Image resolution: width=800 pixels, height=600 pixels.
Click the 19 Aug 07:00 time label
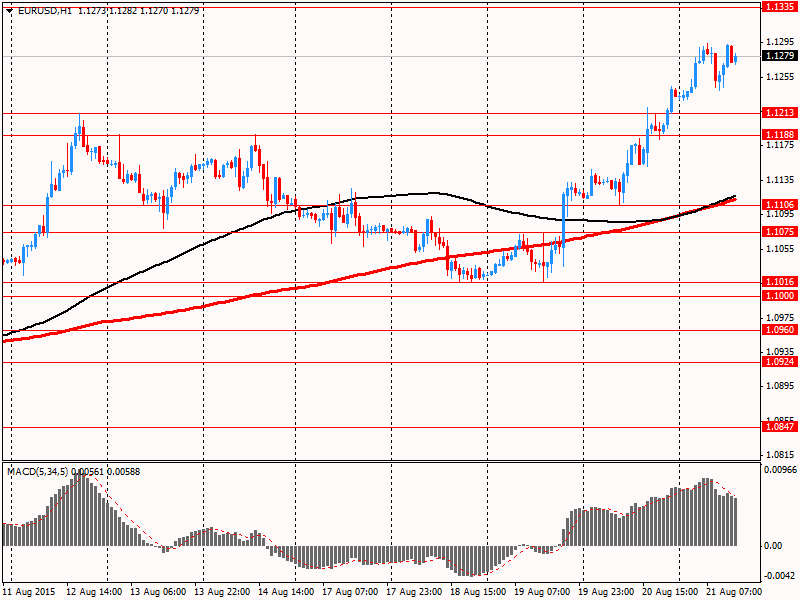tap(542, 592)
